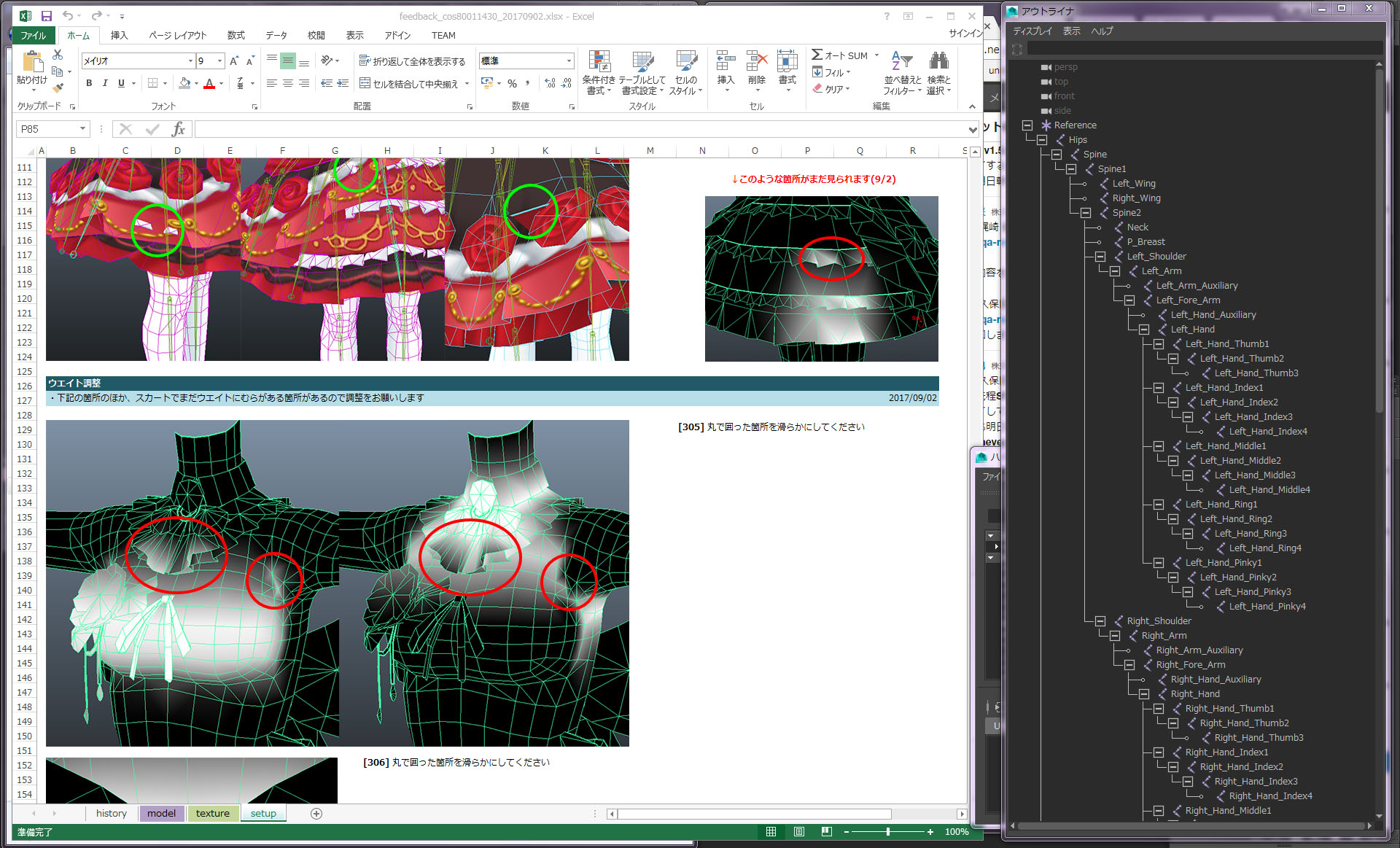This screenshot has height=848, width=1400.
Task: Click the Increase Decimal icon
Action: coord(550,83)
